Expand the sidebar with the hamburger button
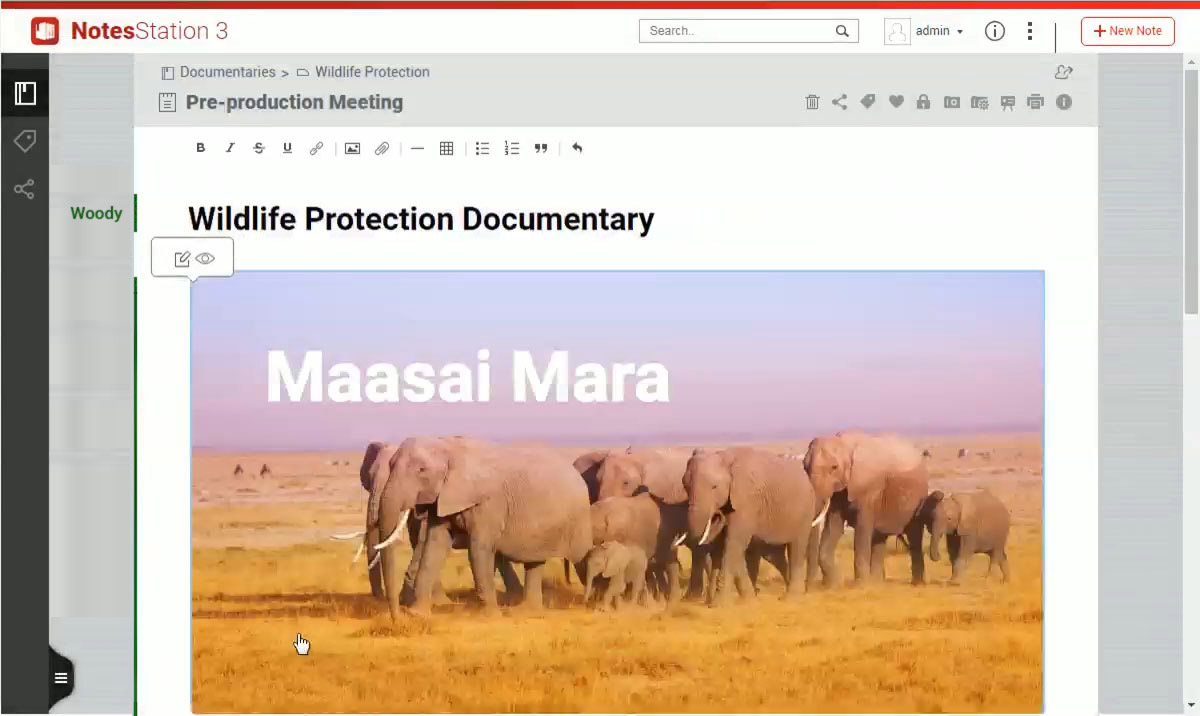Image resolution: width=1200 pixels, height=716 pixels. tap(61, 678)
